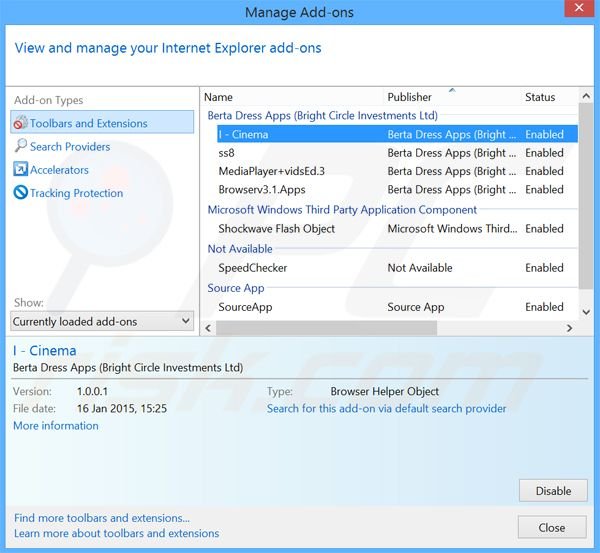
Task: Open Find more toolbars and extensions link
Action: point(102,518)
